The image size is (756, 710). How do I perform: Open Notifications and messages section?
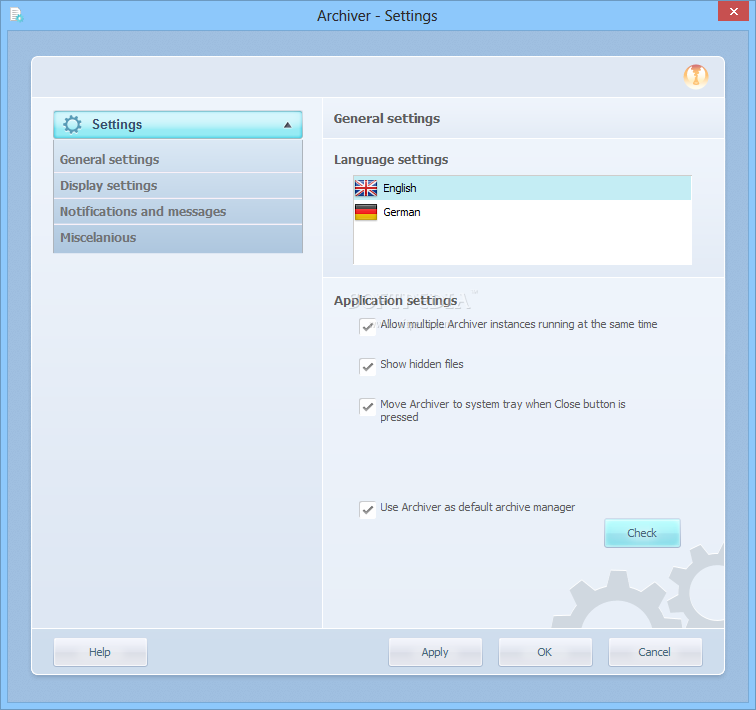178,212
